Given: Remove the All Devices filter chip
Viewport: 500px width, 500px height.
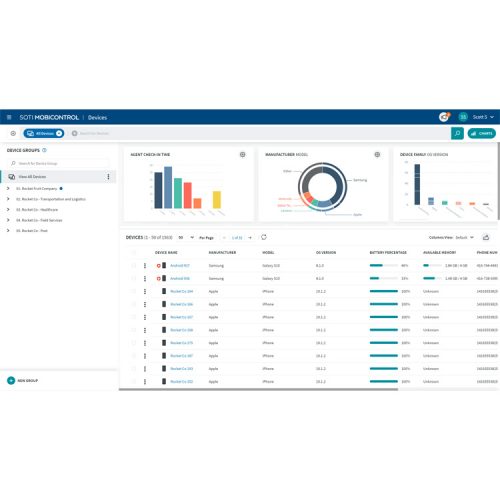Looking at the screenshot, I should [59, 133].
